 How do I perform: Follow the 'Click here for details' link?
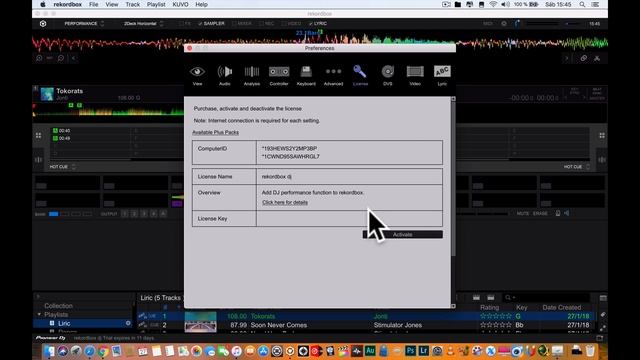point(285,202)
